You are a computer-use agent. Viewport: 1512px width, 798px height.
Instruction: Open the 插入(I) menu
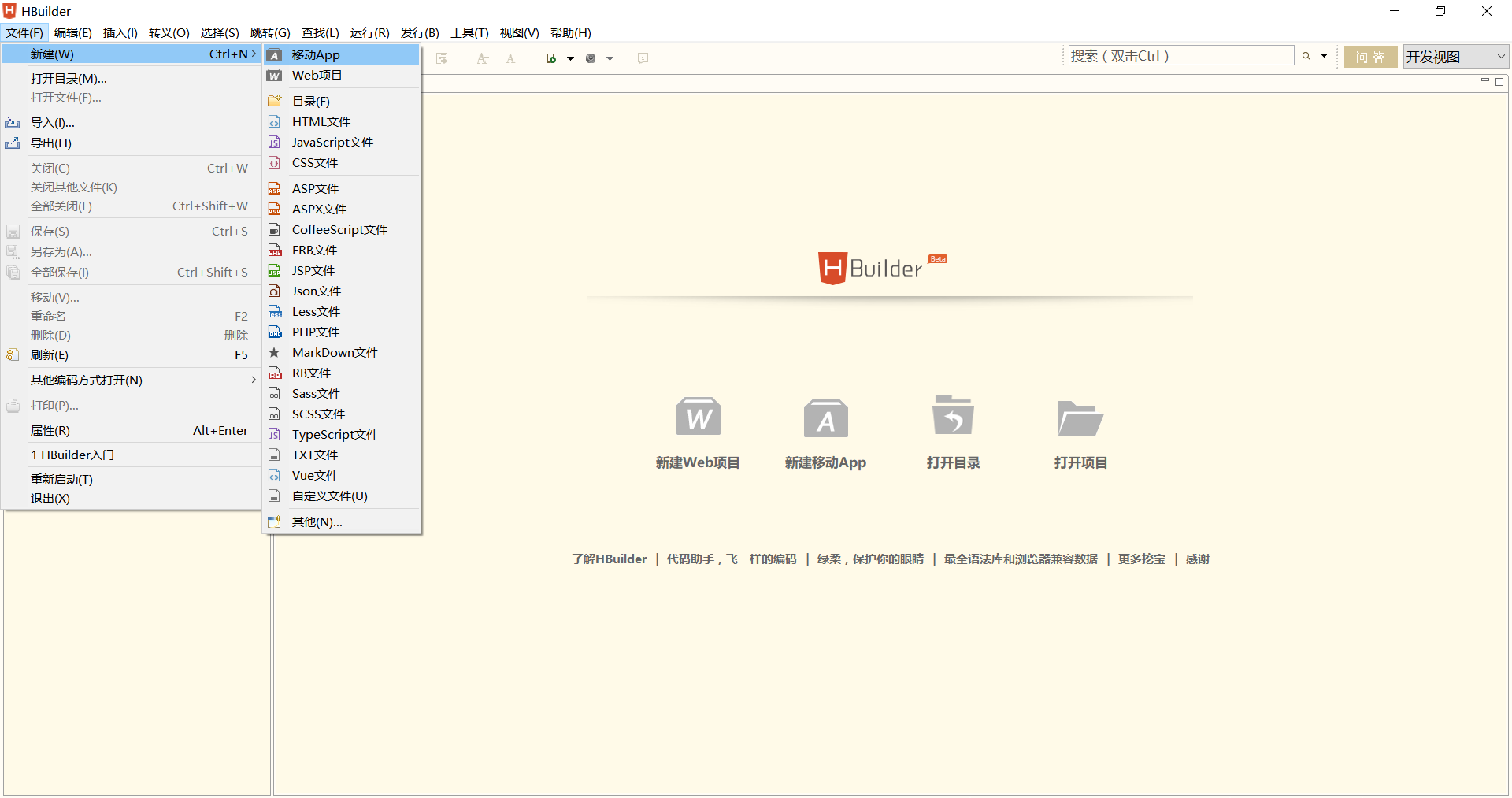click(x=120, y=32)
